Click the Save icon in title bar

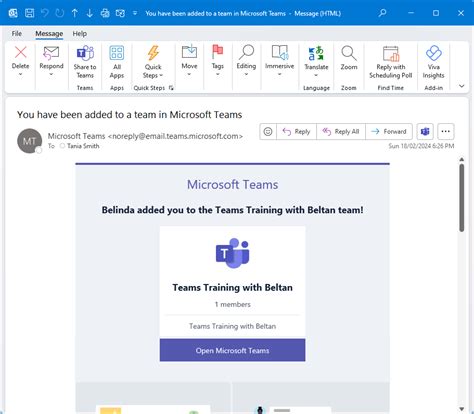tap(29, 13)
